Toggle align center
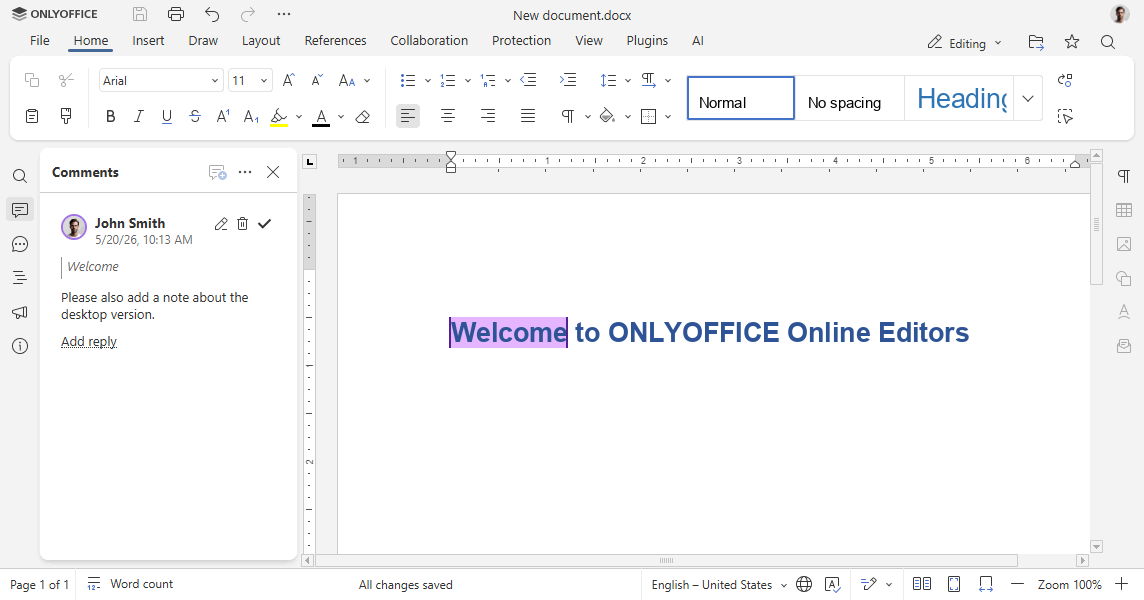 [448, 116]
